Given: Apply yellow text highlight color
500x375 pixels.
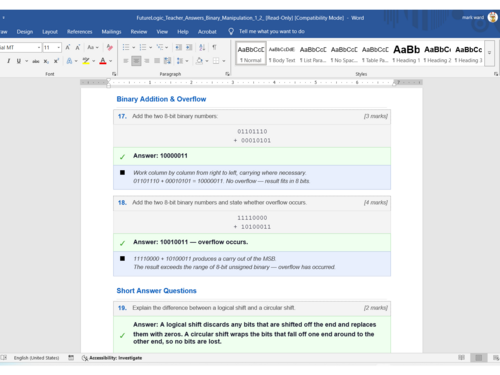Looking at the screenshot, I should pos(86,61).
